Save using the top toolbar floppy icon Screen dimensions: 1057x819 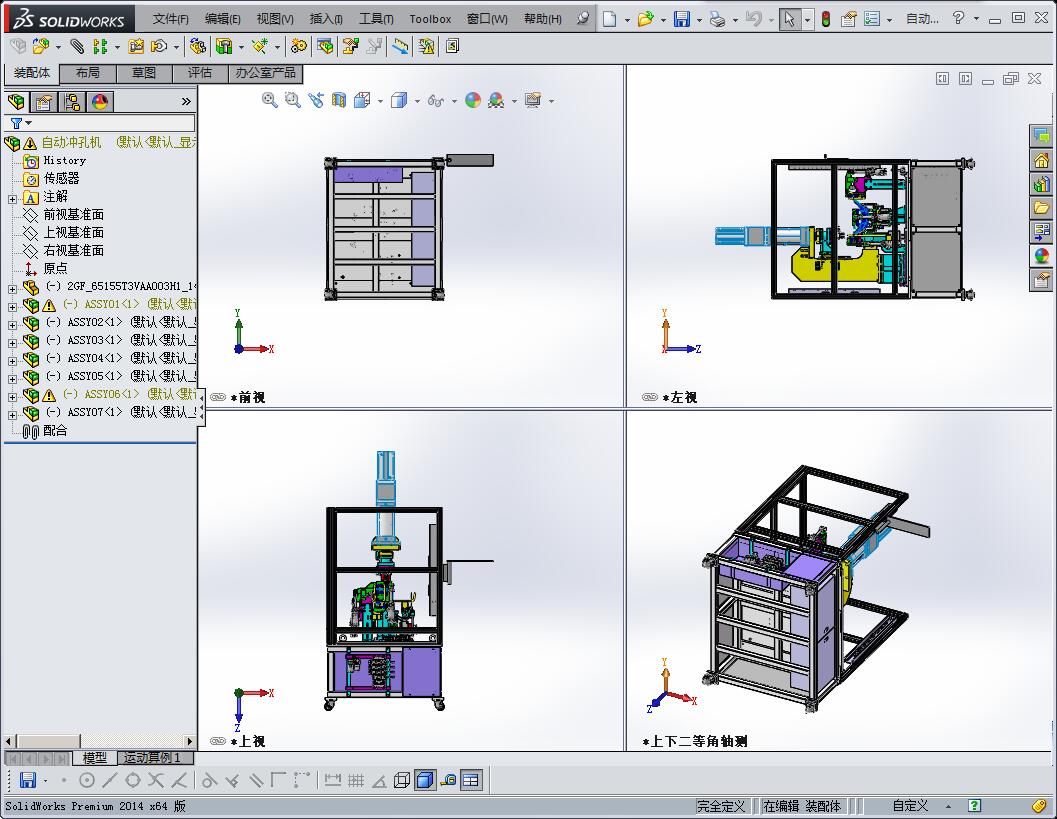682,19
